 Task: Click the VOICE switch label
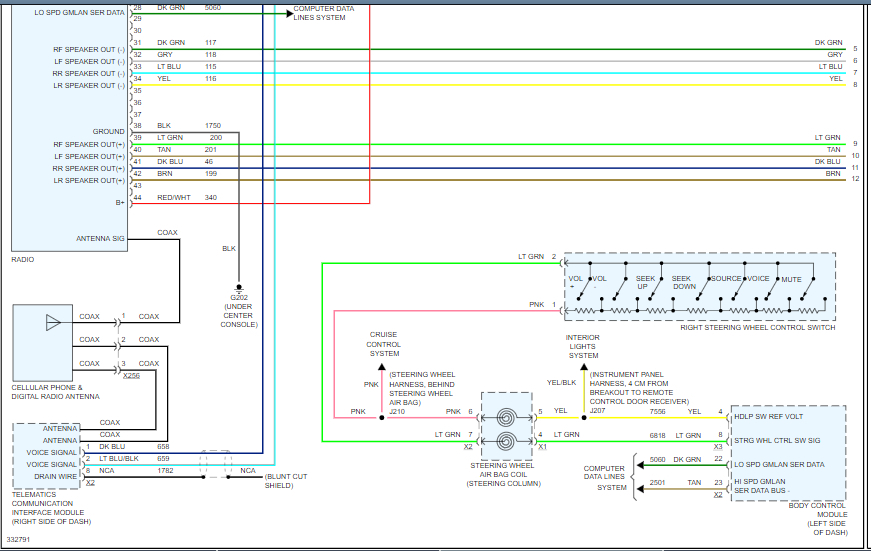pyautogui.click(x=757, y=279)
